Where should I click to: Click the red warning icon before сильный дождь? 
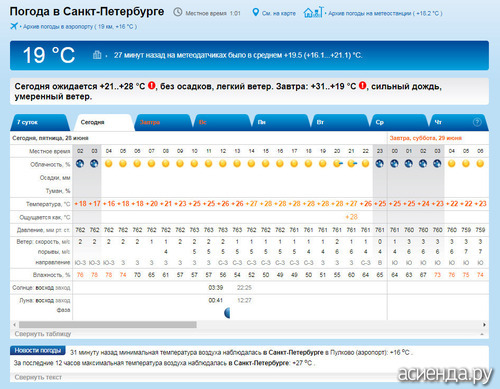(x=362, y=86)
